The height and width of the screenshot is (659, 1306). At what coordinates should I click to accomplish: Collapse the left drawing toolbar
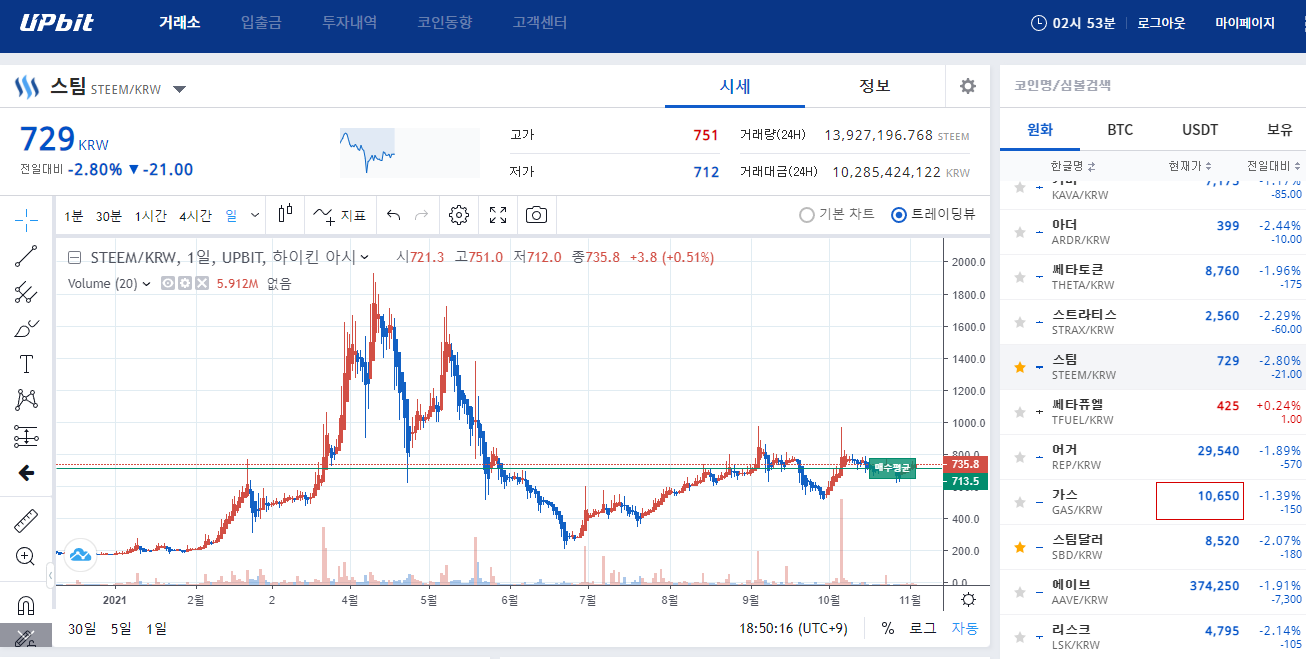(50, 575)
